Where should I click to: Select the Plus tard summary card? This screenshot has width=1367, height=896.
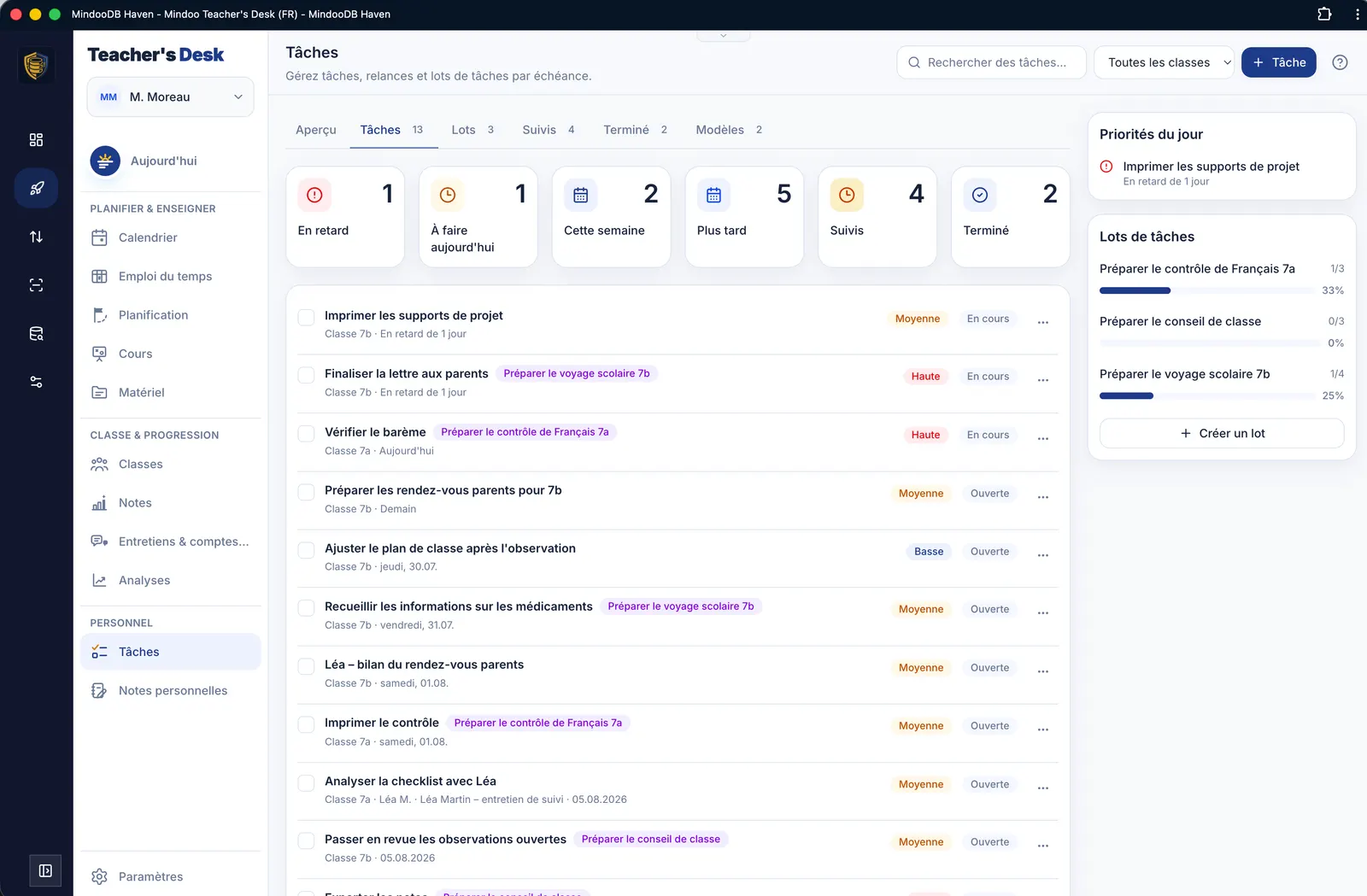point(744,217)
